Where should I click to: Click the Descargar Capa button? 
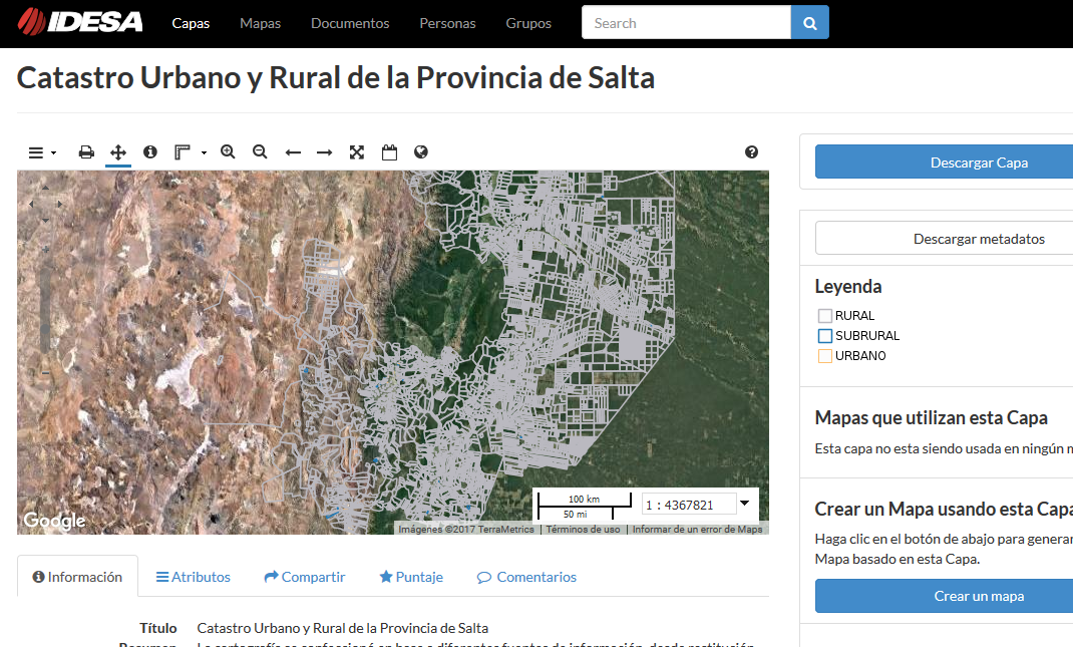click(x=979, y=162)
